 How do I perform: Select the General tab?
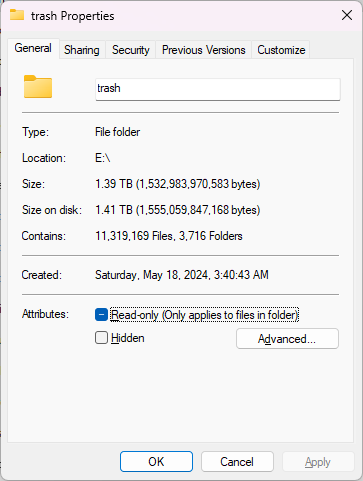pos(33,48)
